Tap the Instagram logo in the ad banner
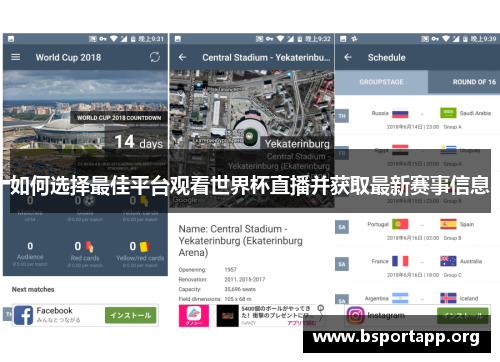Image resolution: width=500 pixels, height=362 pixels. [355, 315]
